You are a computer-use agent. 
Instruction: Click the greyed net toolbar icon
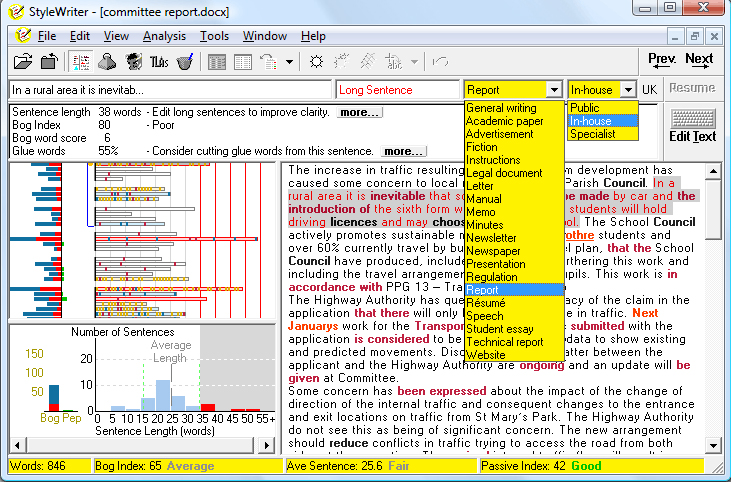point(368,61)
